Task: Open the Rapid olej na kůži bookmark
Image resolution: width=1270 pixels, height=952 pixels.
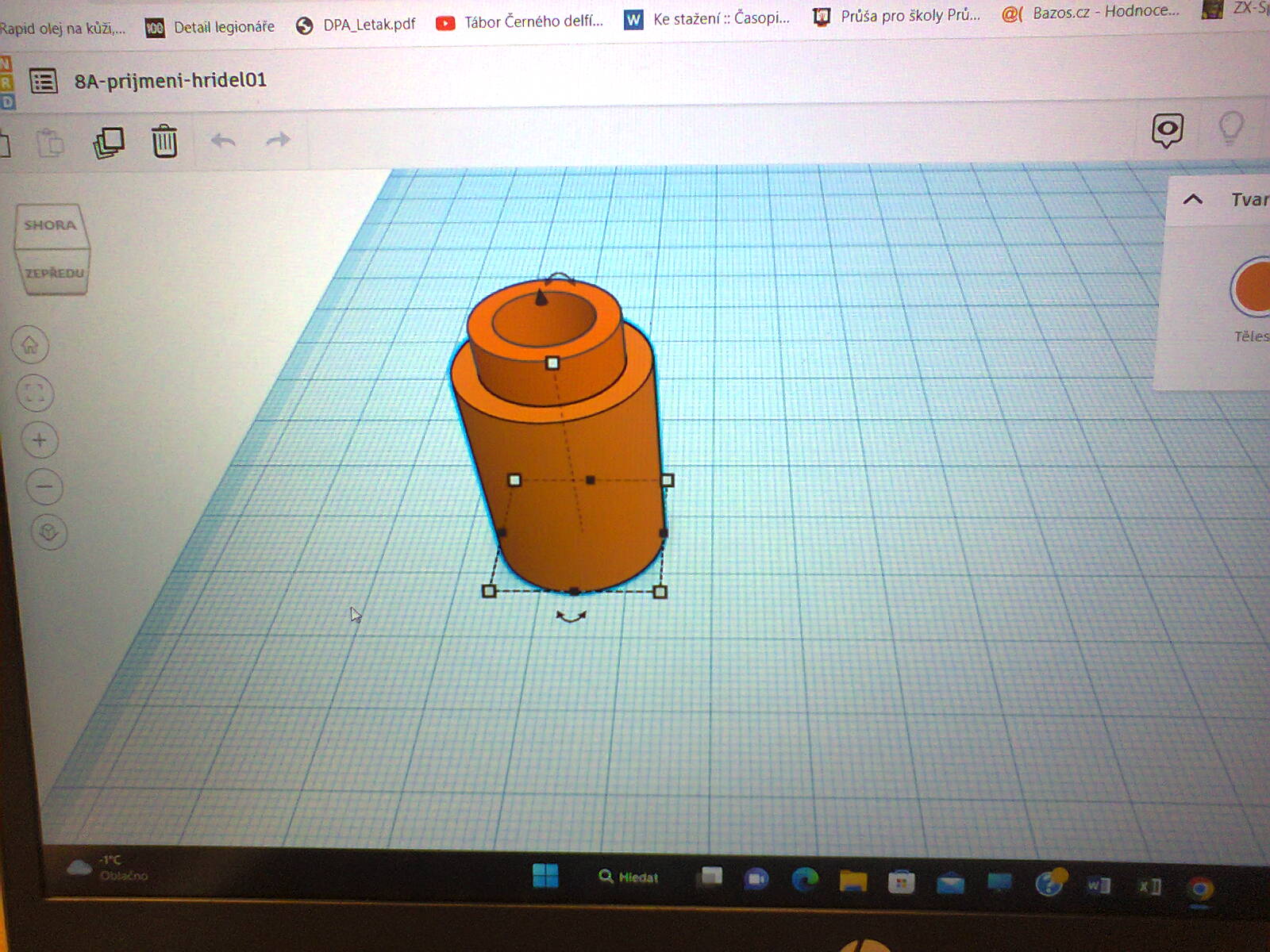Action: (63, 29)
